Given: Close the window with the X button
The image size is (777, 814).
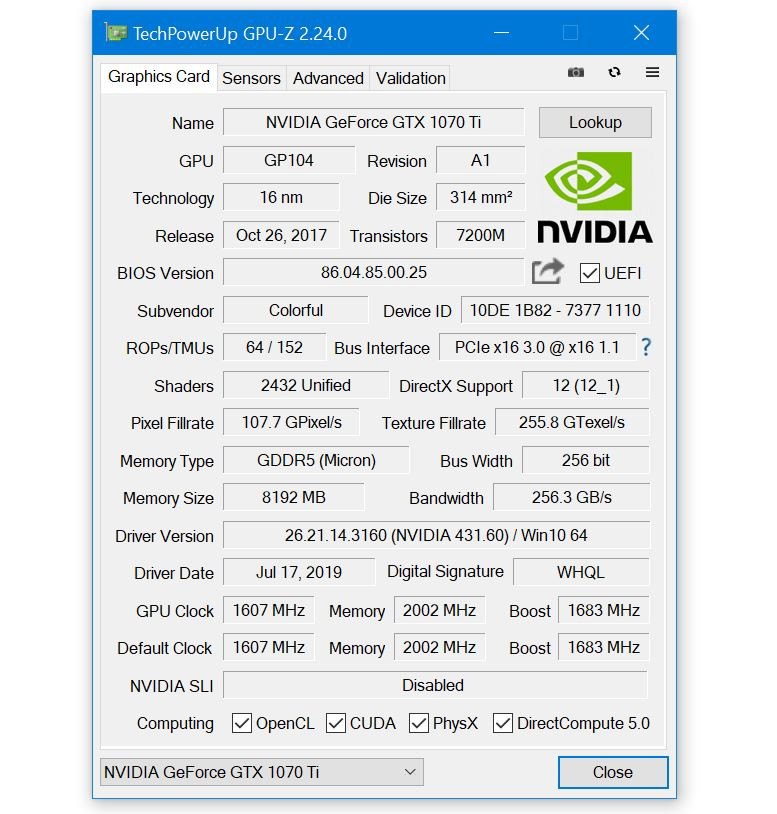Looking at the screenshot, I should pos(642,33).
